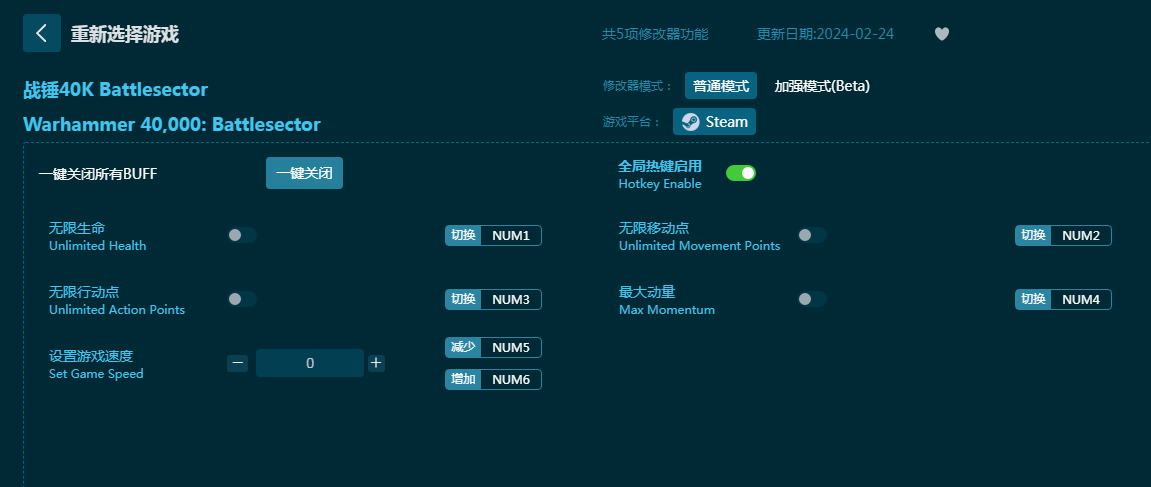Click the back arrow icon
The height and width of the screenshot is (487, 1151).
coord(42,33)
